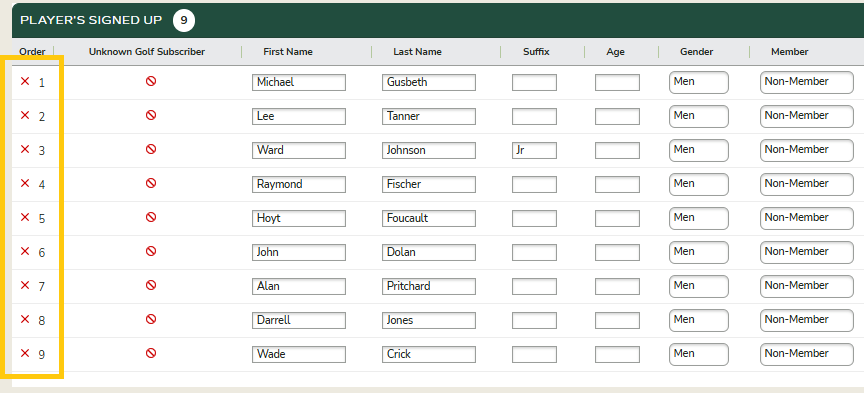Click the Age field for Lee Tanner
This screenshot has width=864, height=393.
click(x=617, y=116)
